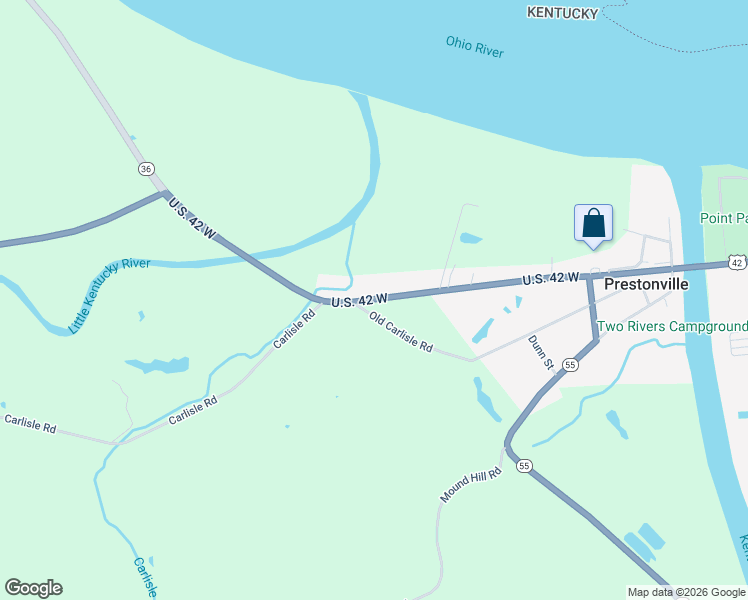Click the Carlisle Rd label at far left

click(x=30, y=424)
